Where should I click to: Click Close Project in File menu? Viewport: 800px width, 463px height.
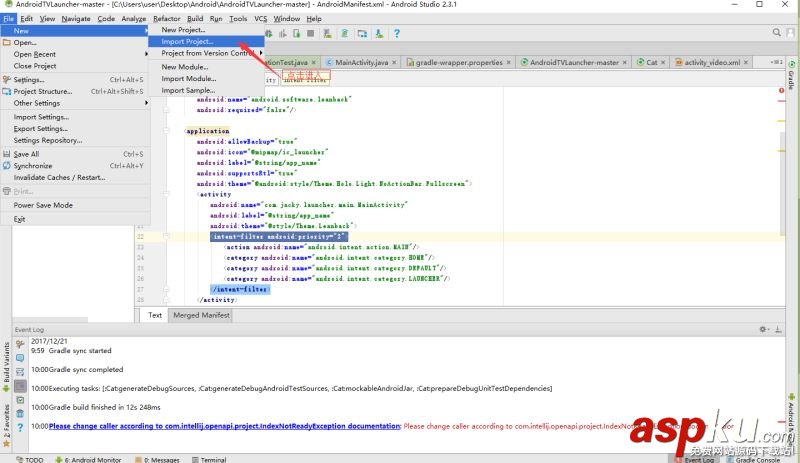[75, 66]
